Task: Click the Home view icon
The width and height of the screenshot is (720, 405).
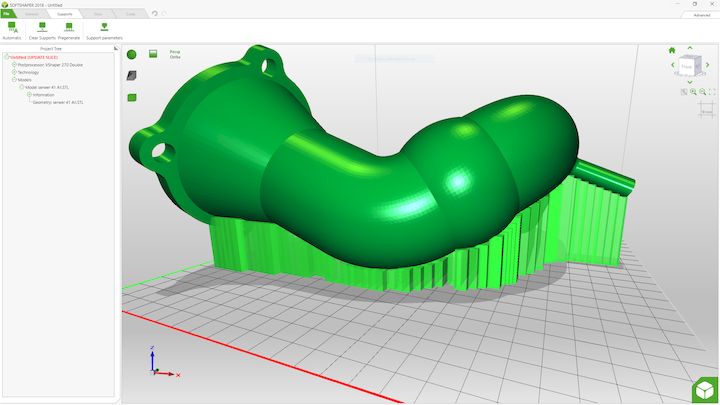Action: click(x=672, y=49)
